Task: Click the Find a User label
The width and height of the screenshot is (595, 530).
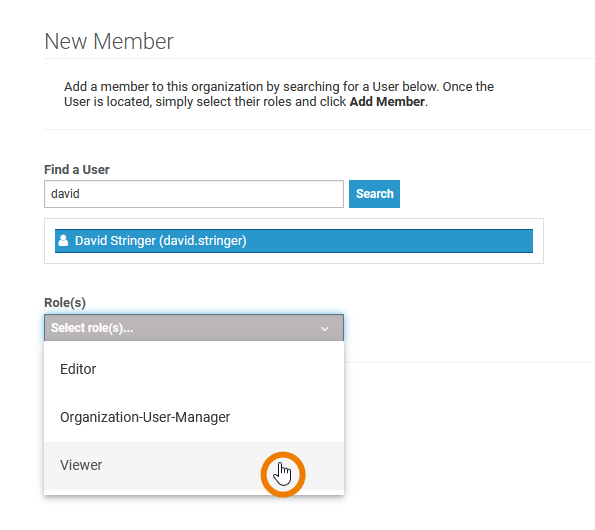Action: tap(77, 170)
